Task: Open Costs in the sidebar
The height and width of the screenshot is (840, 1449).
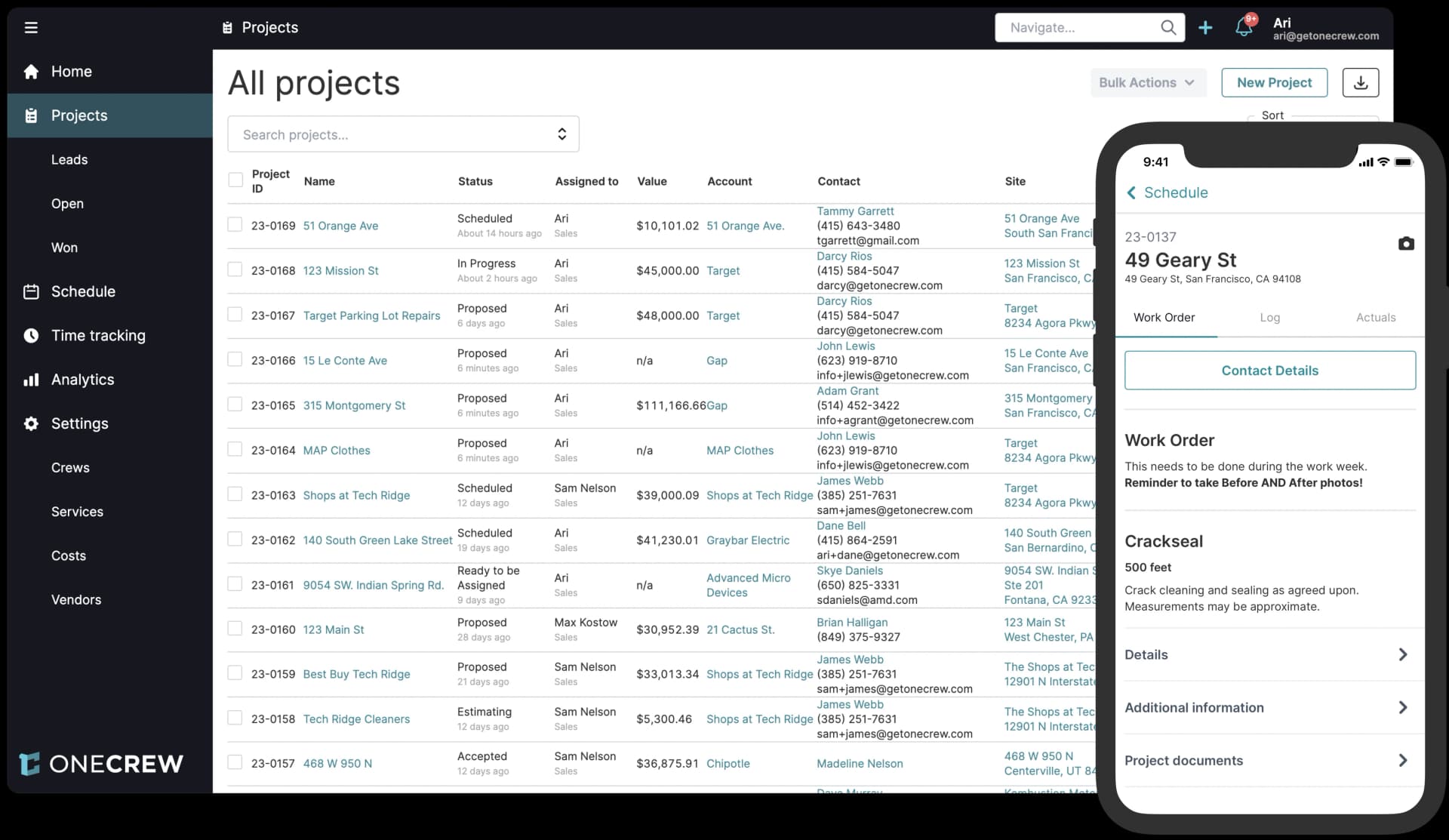Action: [69, 555]
